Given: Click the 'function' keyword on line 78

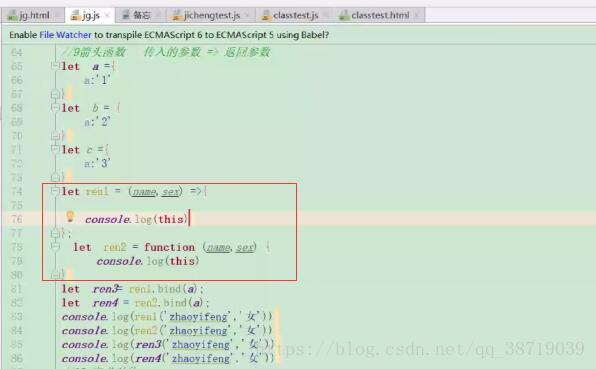Looking at the screenshot, I should click(x=169, y=247).
